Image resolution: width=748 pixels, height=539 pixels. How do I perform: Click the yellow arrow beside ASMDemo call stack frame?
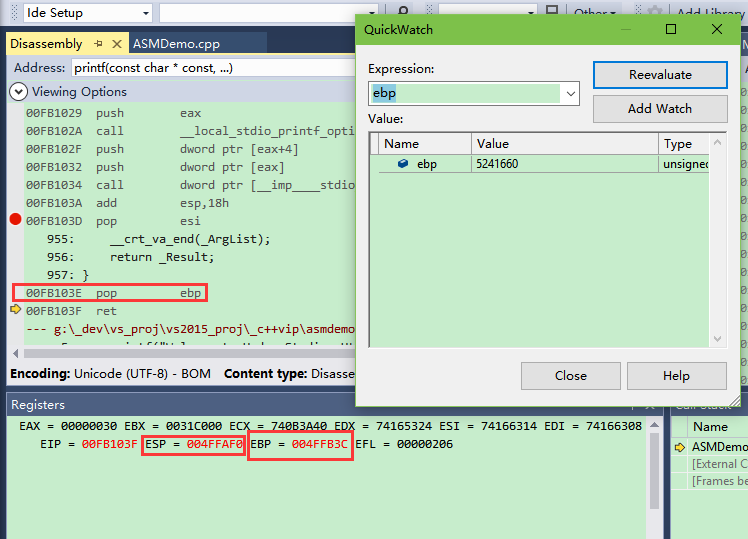click(x=680, y=447)
